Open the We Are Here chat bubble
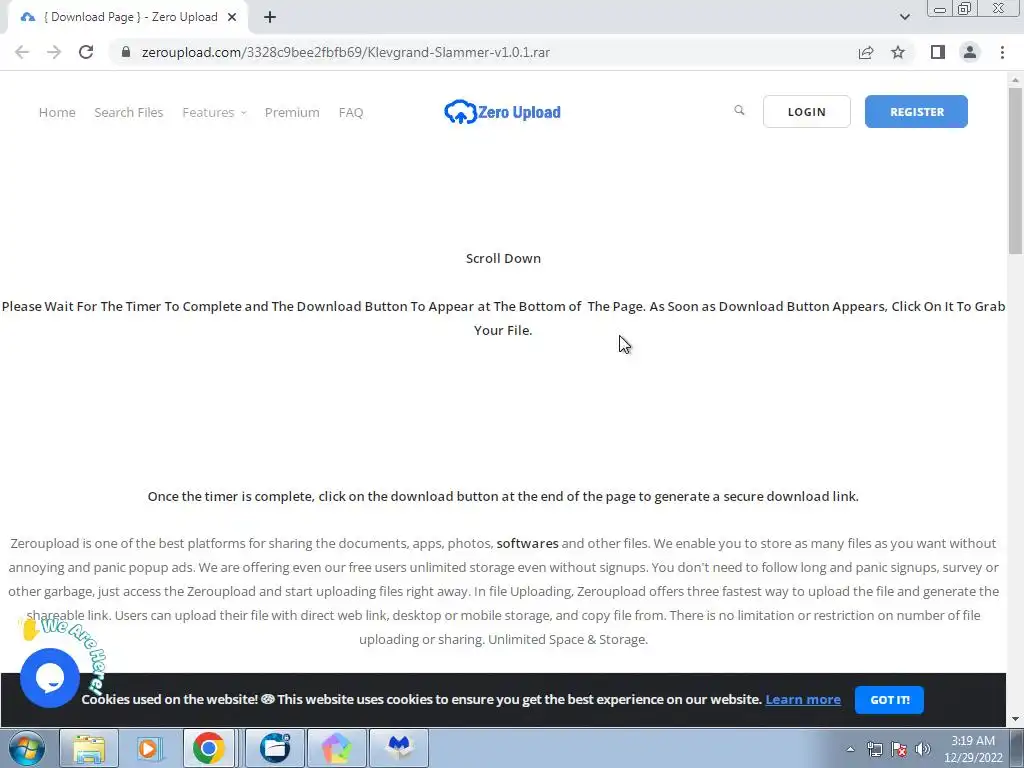 click(50, 677)
